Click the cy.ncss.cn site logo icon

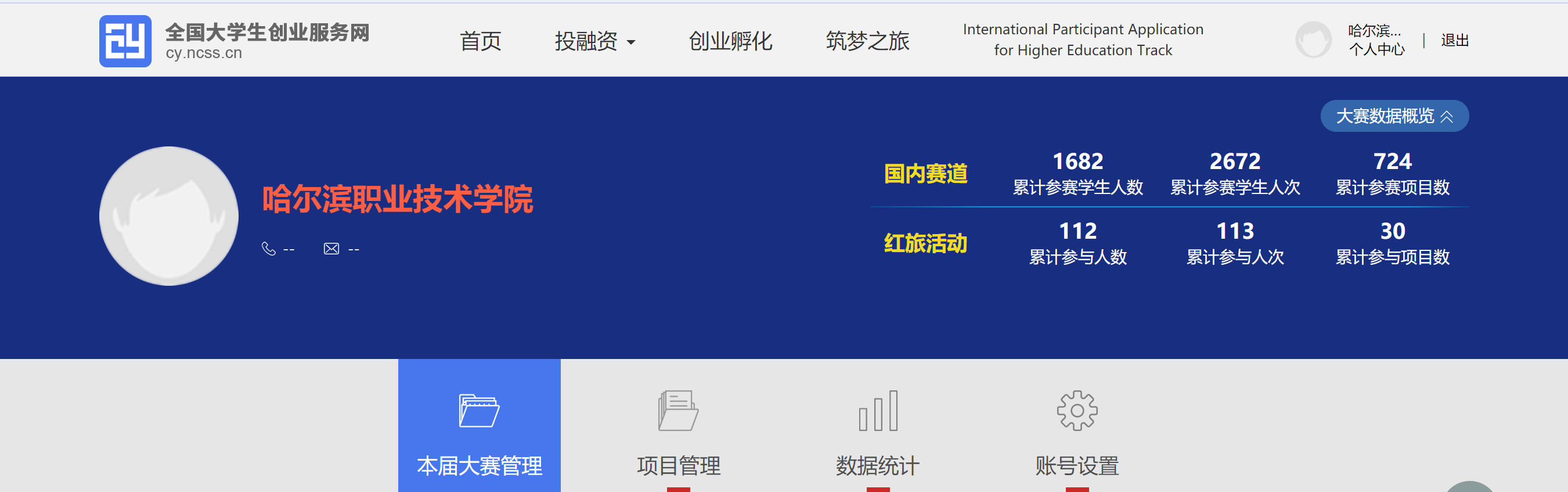click(125, 41)
